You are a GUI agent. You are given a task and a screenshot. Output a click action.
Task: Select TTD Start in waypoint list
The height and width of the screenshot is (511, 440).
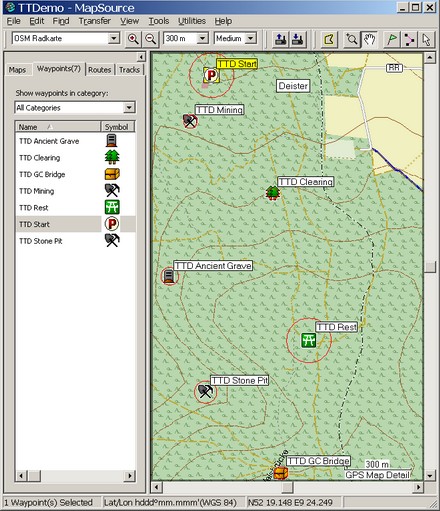click(x=34, y=224)
